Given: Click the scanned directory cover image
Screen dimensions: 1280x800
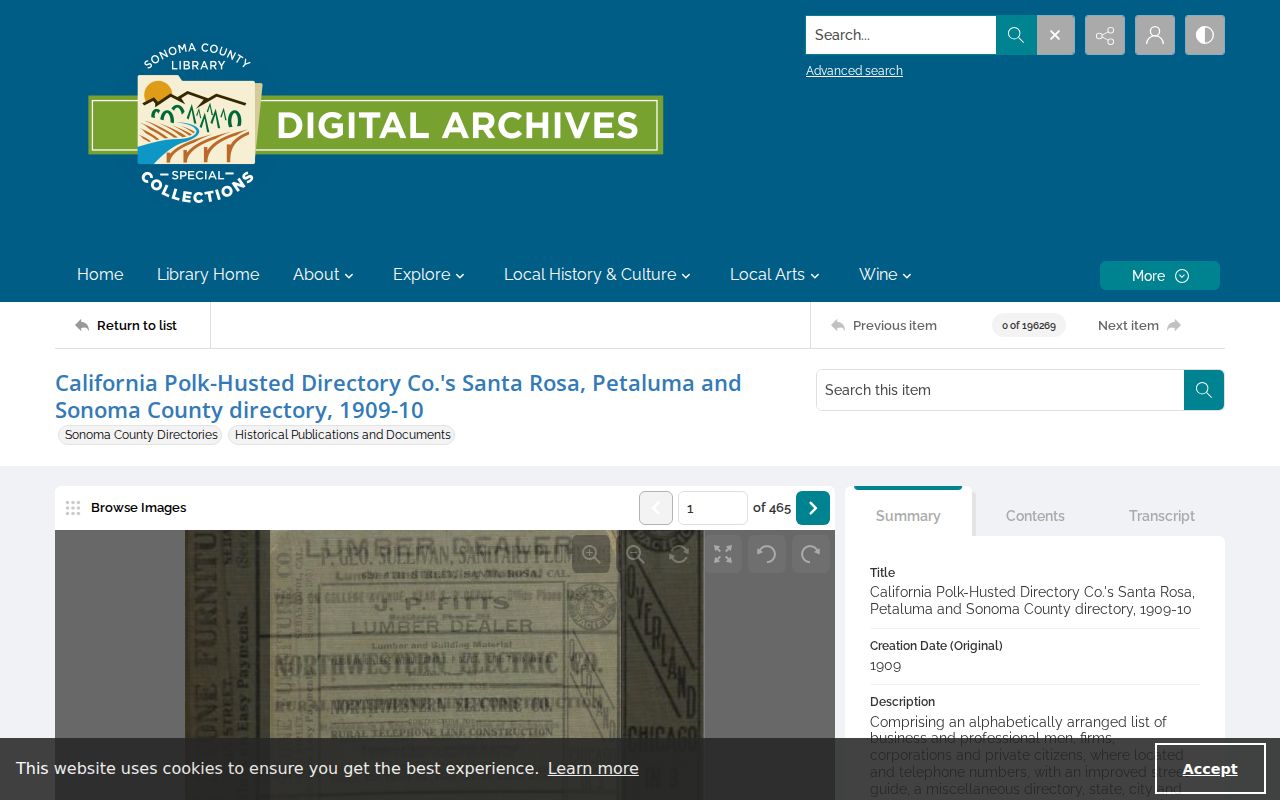Looking at the screenshot, I should pos(445,665).
